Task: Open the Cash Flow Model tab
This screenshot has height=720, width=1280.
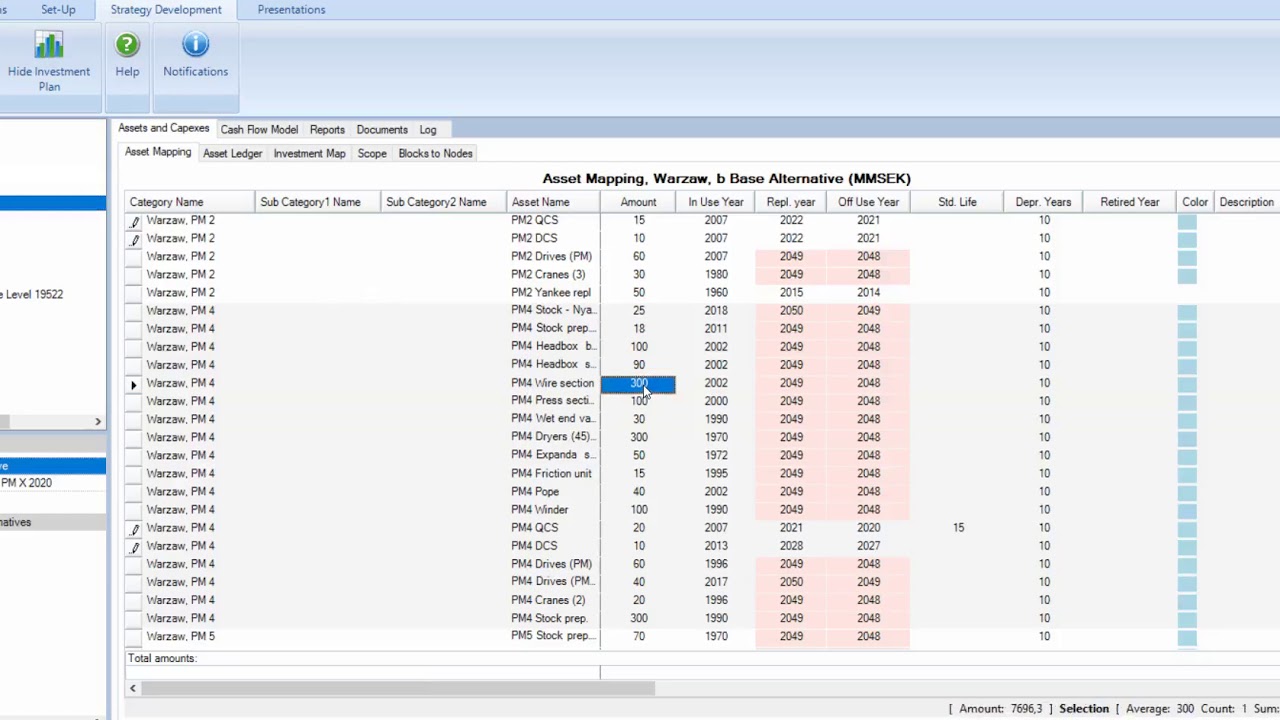Action: coord(259,130)
